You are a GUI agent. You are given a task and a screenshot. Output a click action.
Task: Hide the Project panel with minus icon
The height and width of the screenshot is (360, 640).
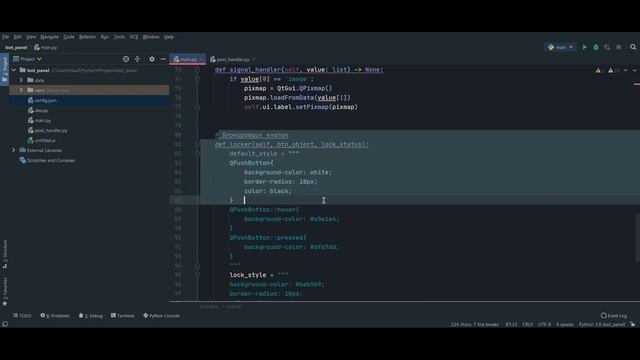coord(163,59)
